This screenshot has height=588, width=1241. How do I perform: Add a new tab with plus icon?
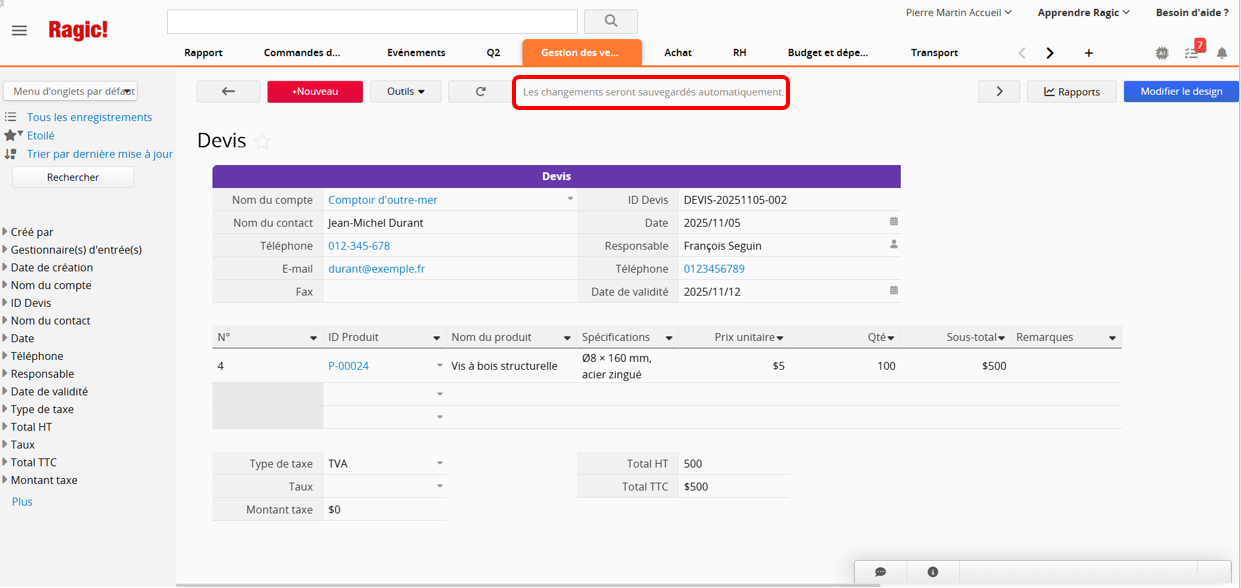[1089, 53]
